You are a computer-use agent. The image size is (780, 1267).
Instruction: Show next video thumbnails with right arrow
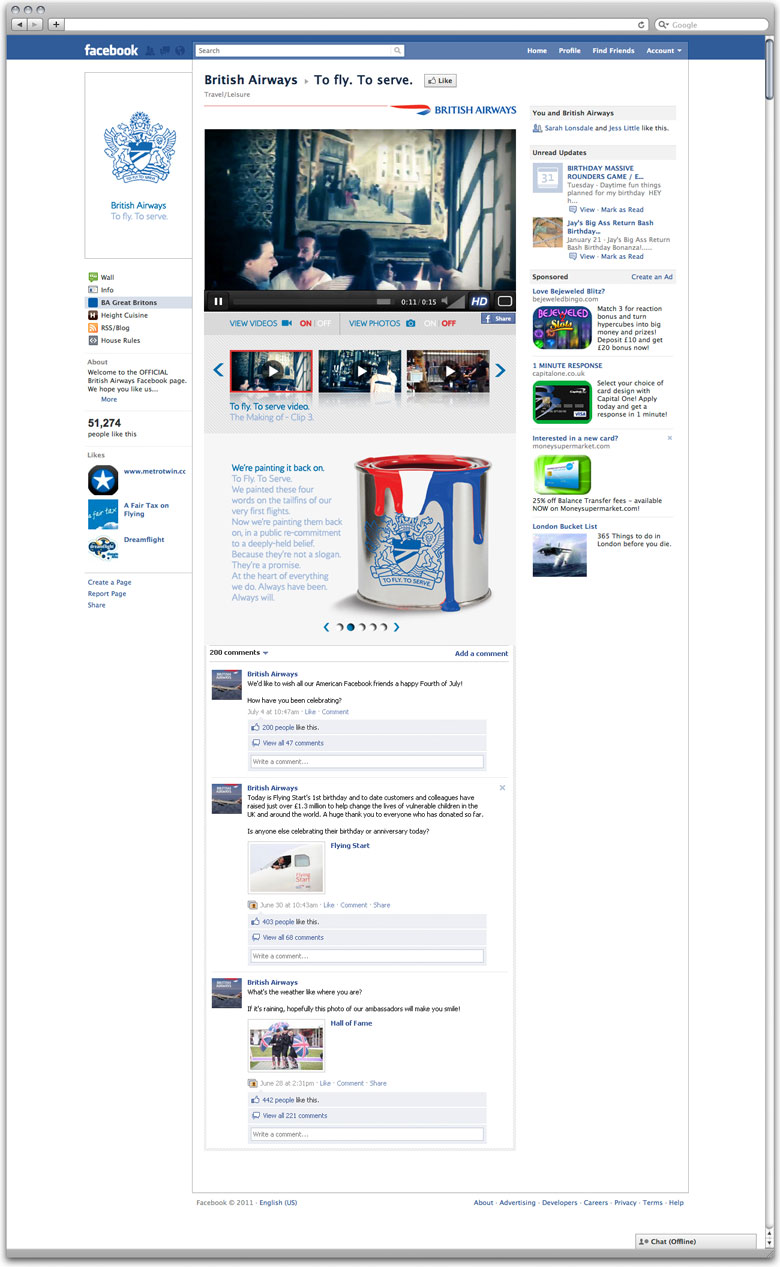(501, 370)
